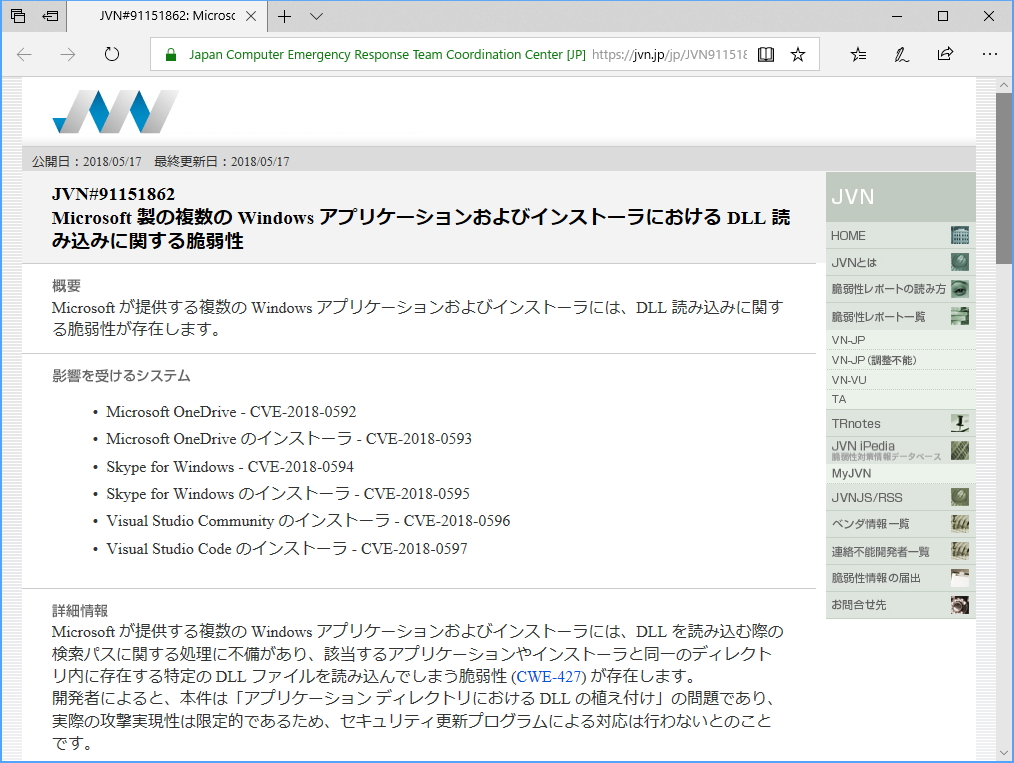Click text Microsoft OneDrive - CVE-2018-0592
Viewport: 1014px width, 763px height.
pos(231,412)
